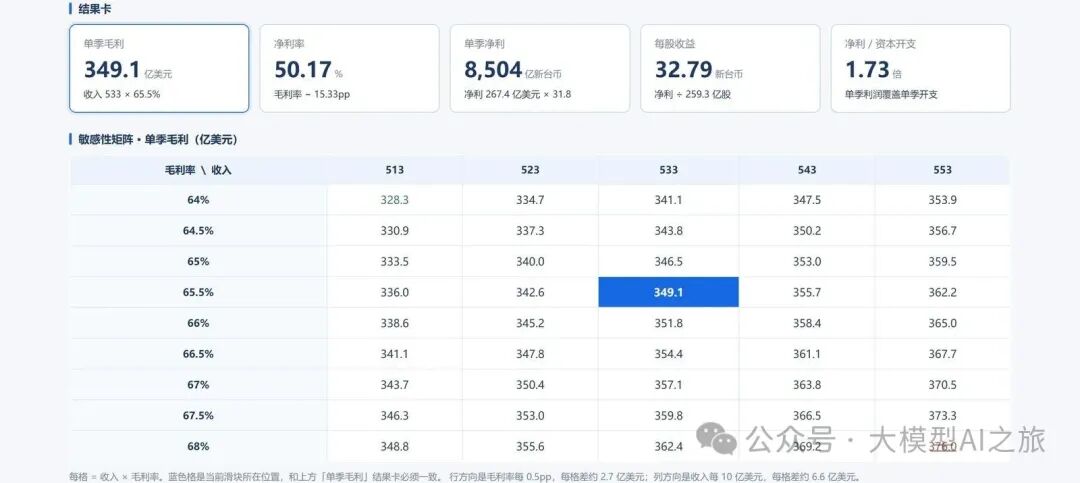Click the 350.2 matrix cell
This screenshot has width=1080, height=483.
(807, 231)
